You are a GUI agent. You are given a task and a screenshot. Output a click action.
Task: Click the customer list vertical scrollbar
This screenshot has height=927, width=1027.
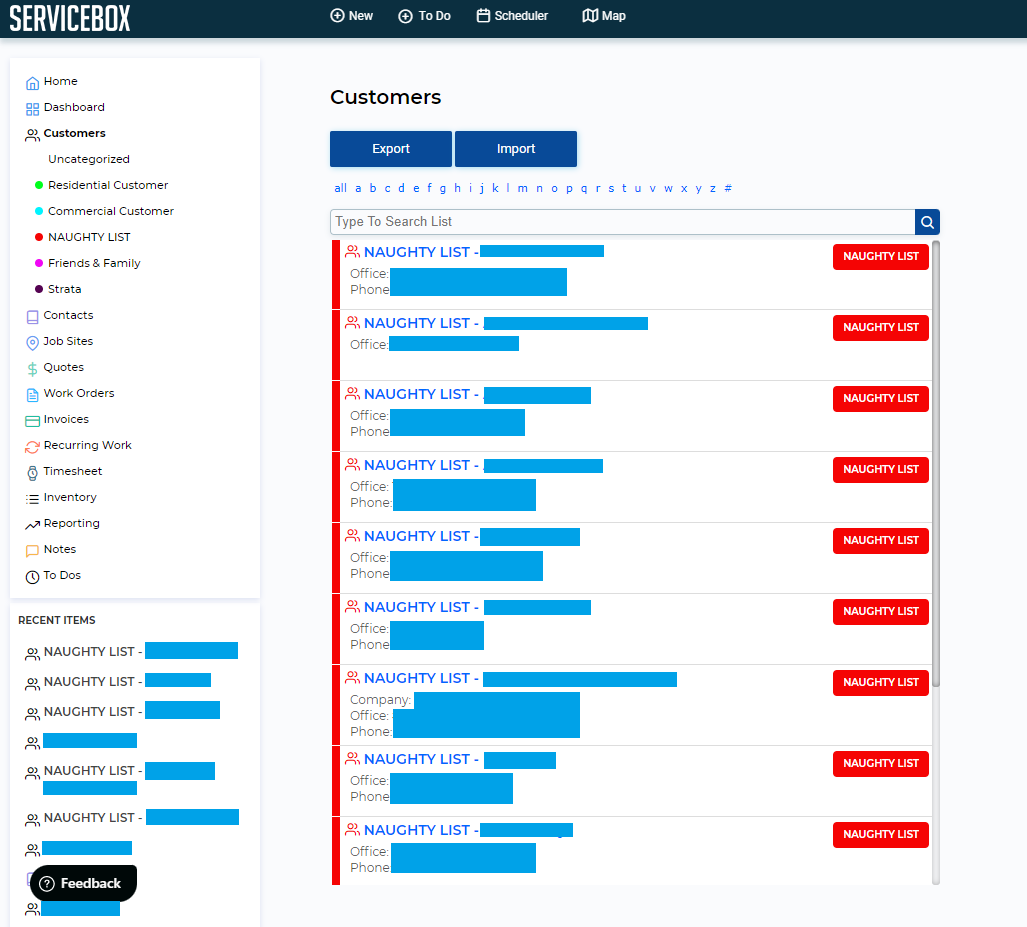936,464
